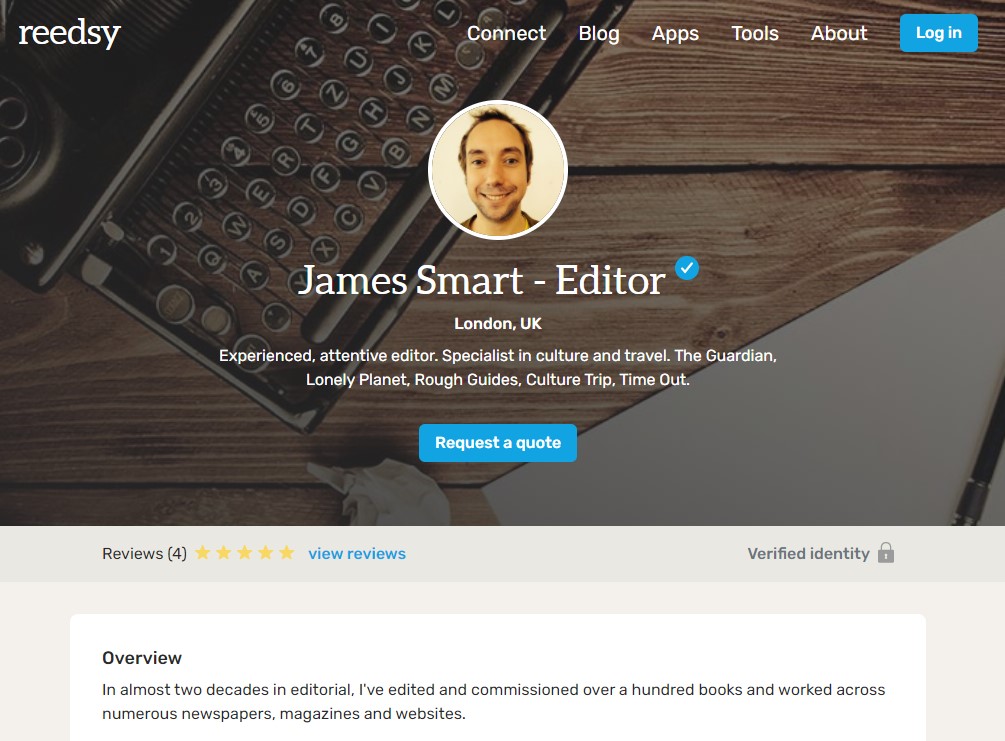
Task: Go to the Blog page
Action: pos(599,33)
